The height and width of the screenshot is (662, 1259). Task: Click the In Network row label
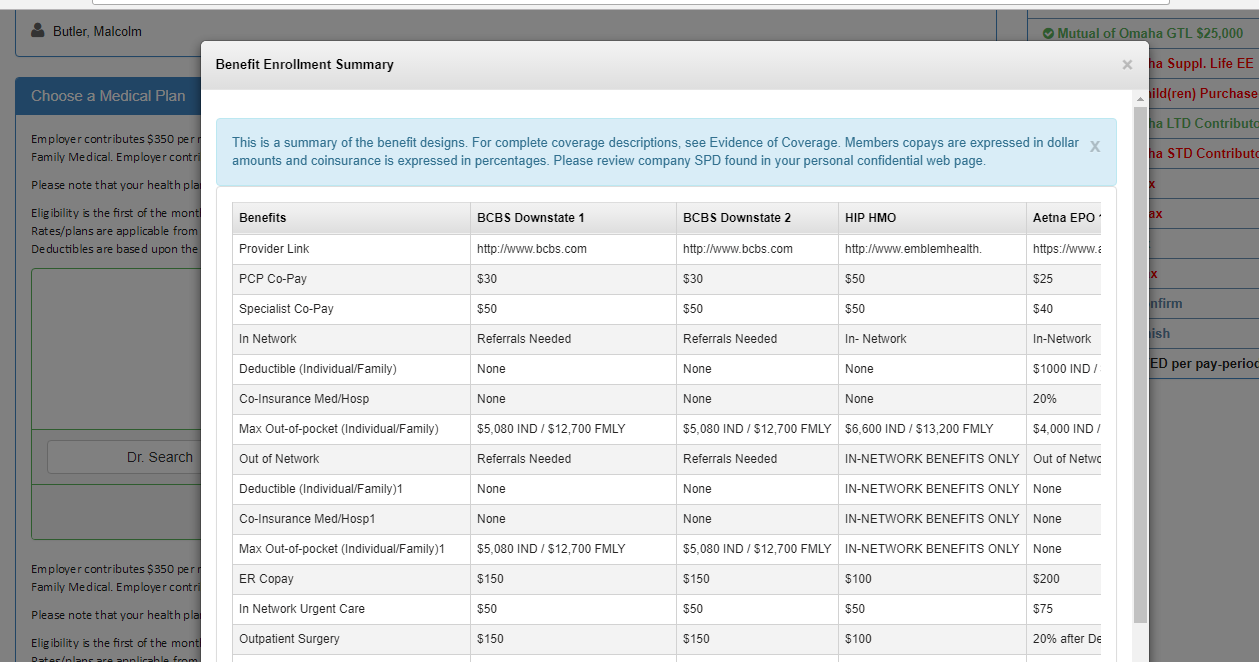268,339
